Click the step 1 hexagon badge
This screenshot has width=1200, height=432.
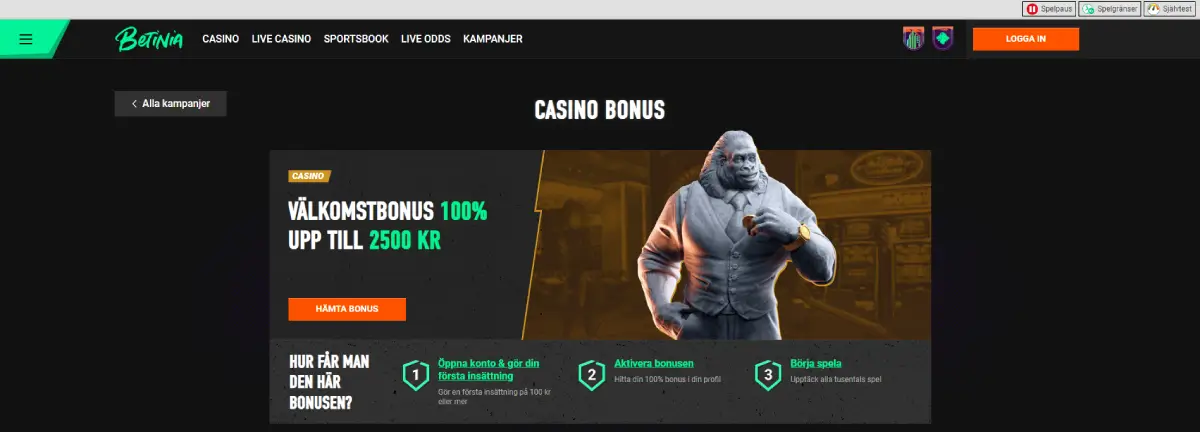415,376
